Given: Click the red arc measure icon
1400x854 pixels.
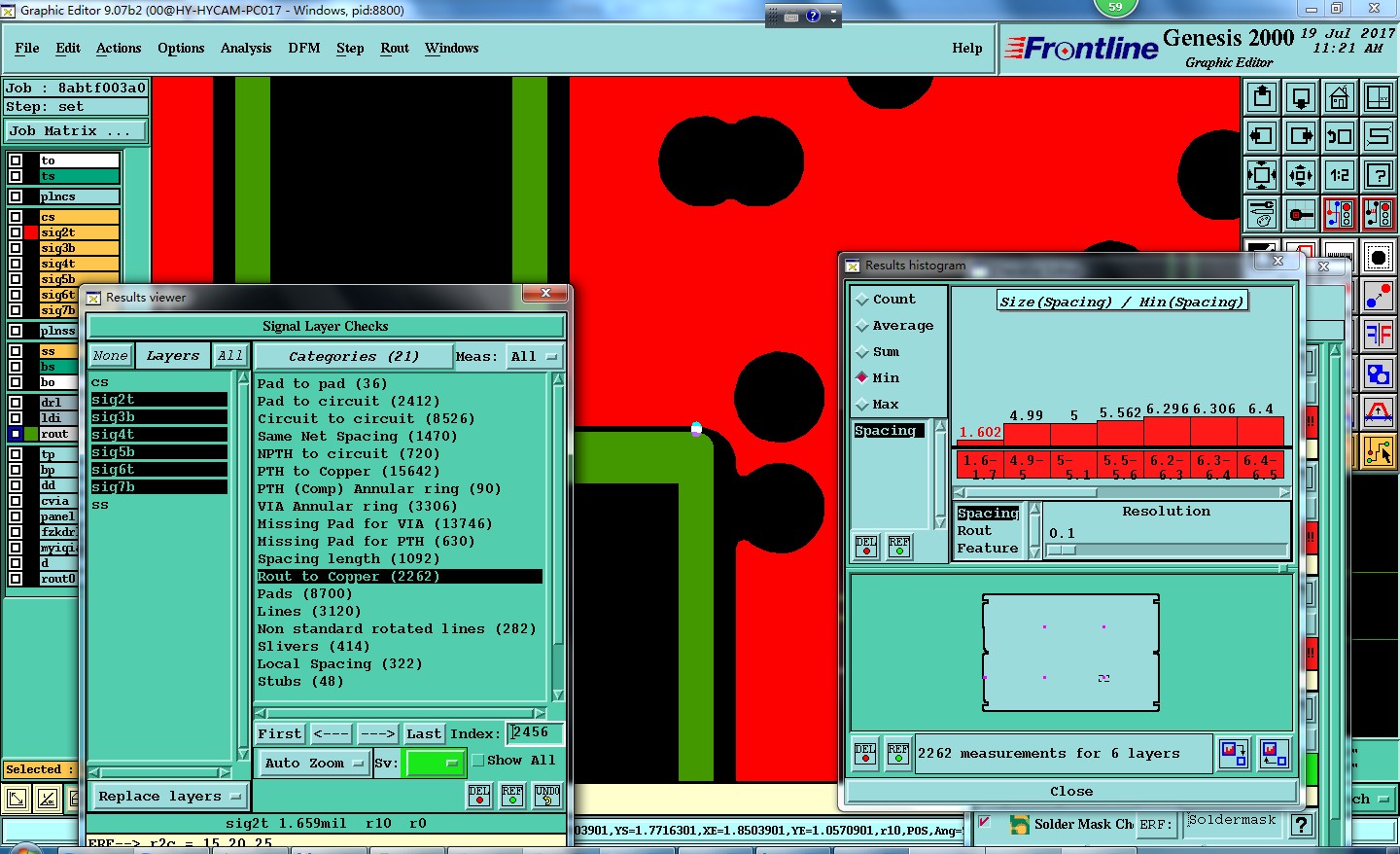Looking at the screenshot, I should 1379,412.
